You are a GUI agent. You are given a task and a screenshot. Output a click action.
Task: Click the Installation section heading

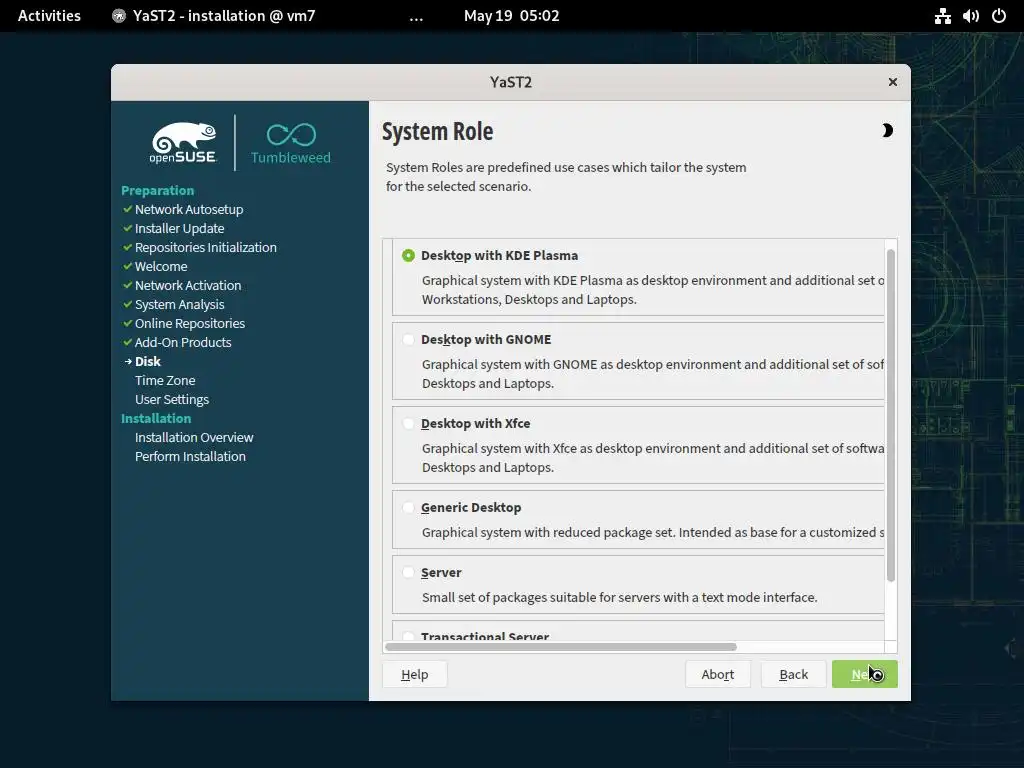156,419
